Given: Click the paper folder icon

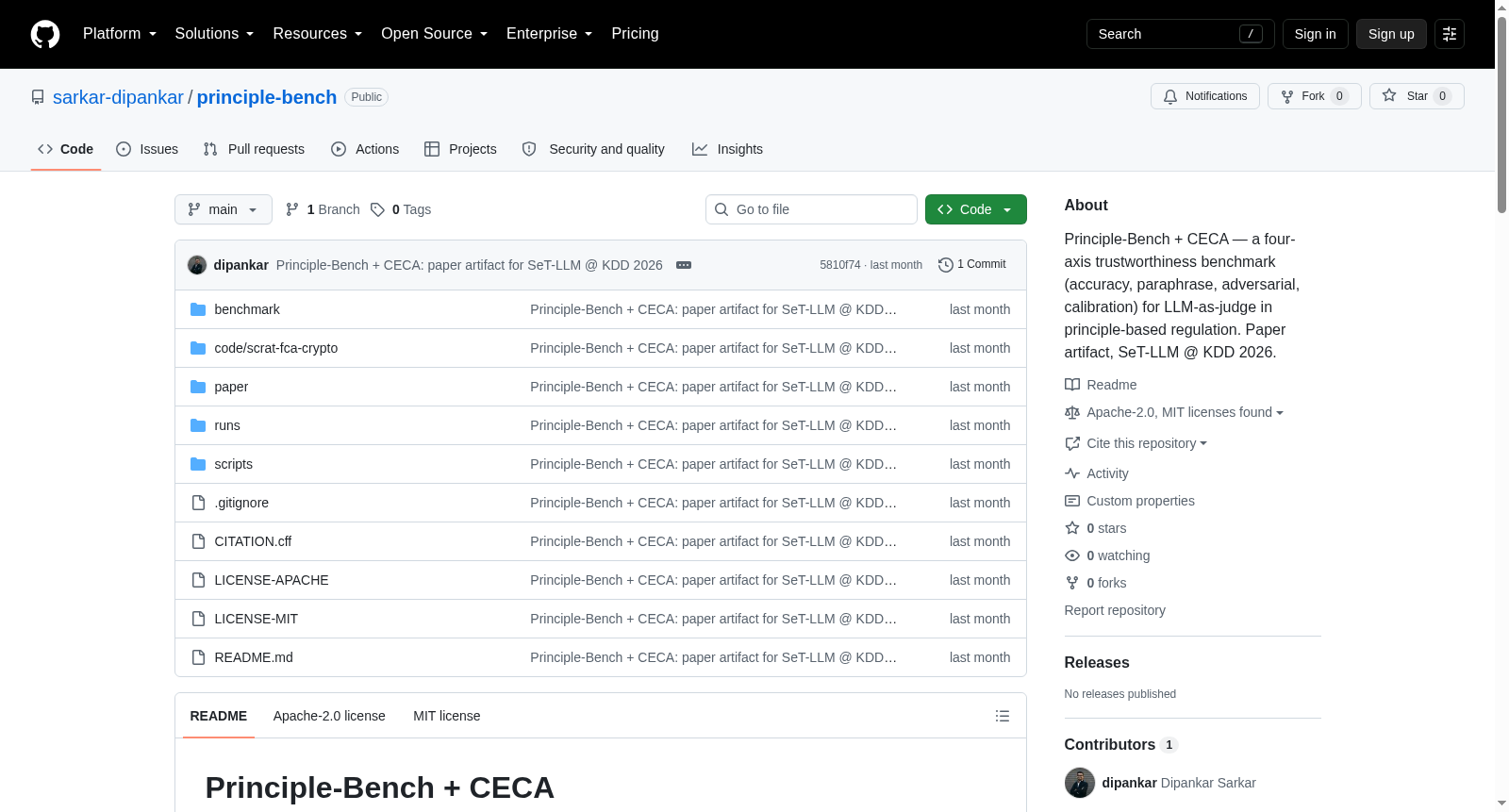Looking at the screenshot, I should coord(198,387).
